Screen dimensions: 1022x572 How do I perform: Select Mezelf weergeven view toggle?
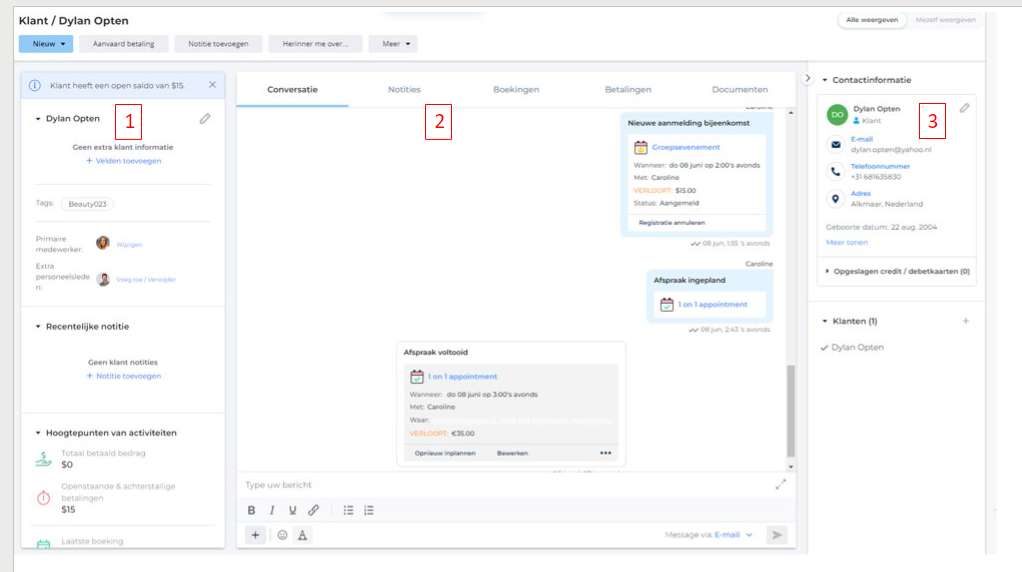point(945,20)
